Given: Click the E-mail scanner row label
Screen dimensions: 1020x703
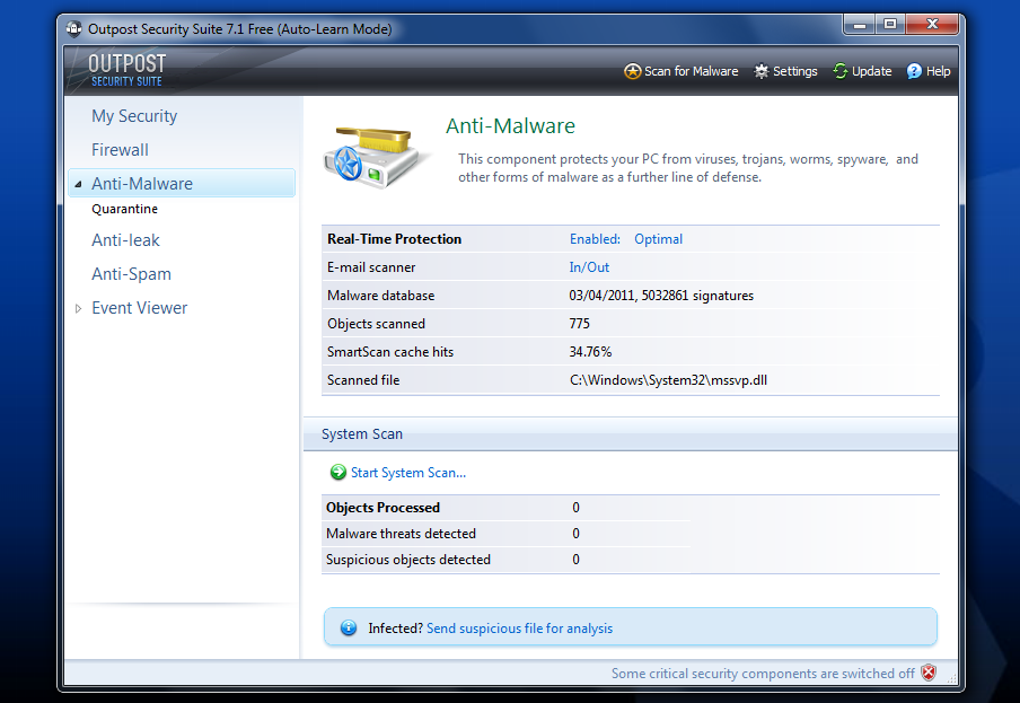Looking at the screenshot, I should pyautogui.click(x=371, y=267).
